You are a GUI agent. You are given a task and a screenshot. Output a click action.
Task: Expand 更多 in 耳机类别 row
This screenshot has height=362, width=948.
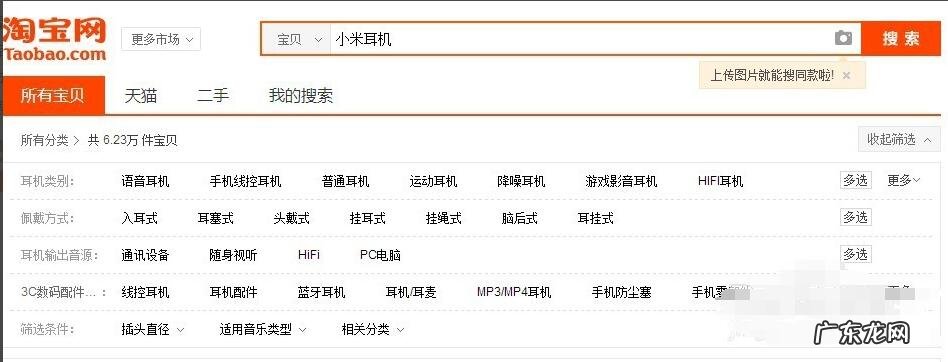(x=904, y=180)
